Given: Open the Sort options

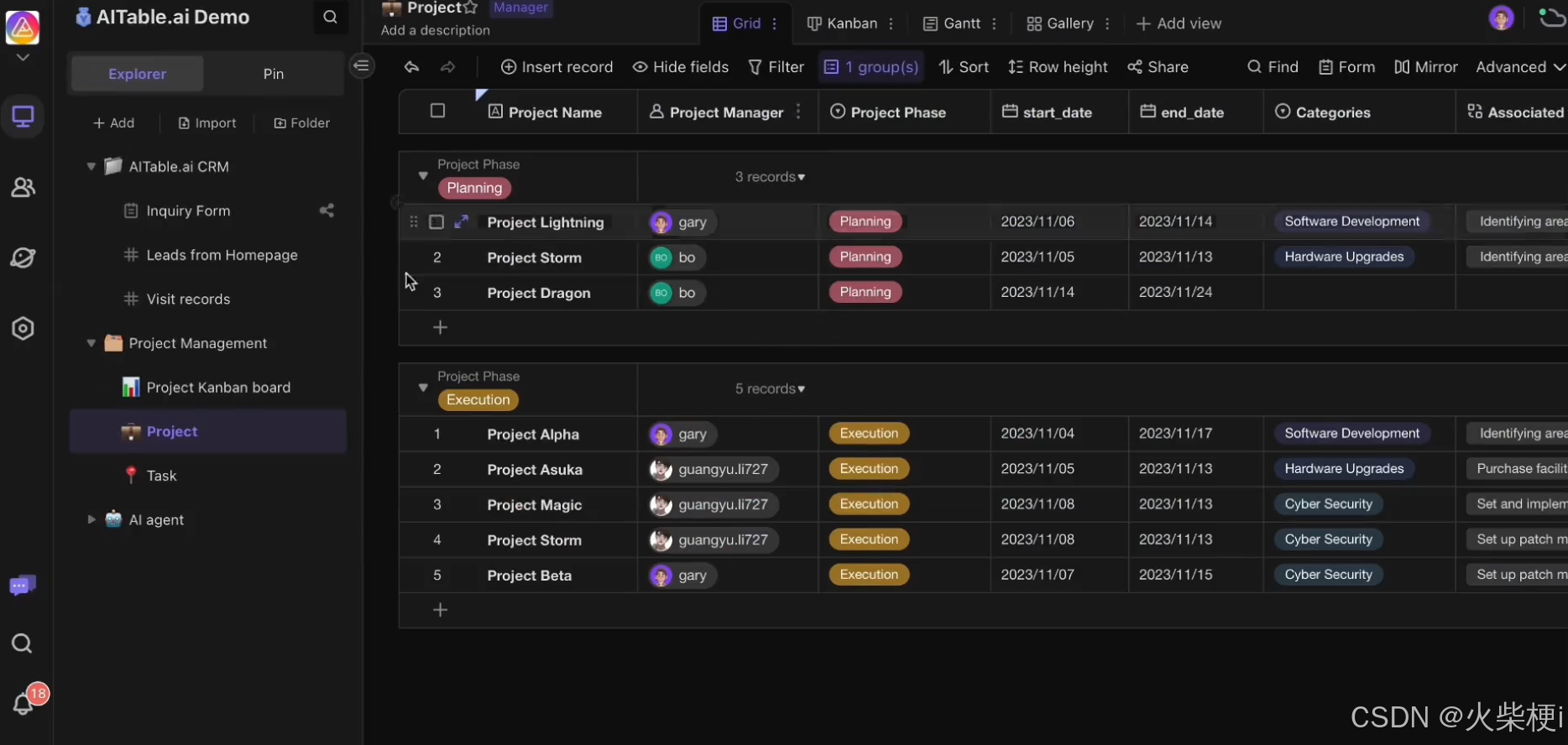Looking at the screenshot, I should pos(964,67).
